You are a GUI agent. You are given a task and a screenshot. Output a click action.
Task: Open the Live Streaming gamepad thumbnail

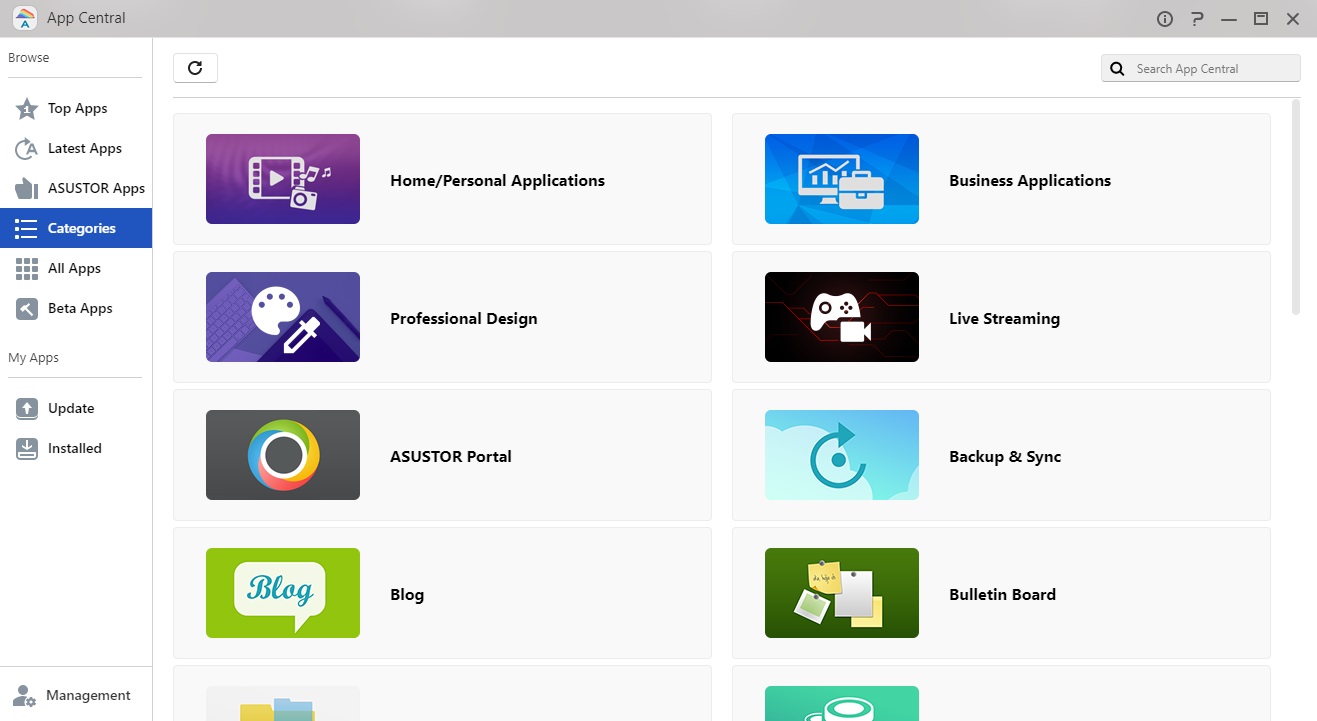(842, 317)
